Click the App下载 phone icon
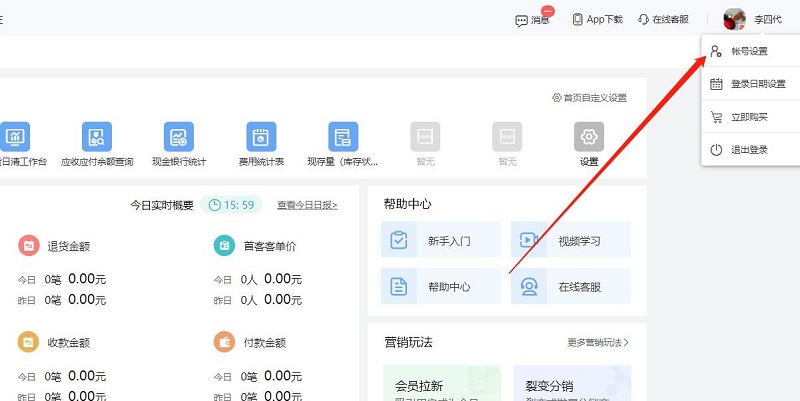This screenshot has height=401, width=800. coord(577,19)
